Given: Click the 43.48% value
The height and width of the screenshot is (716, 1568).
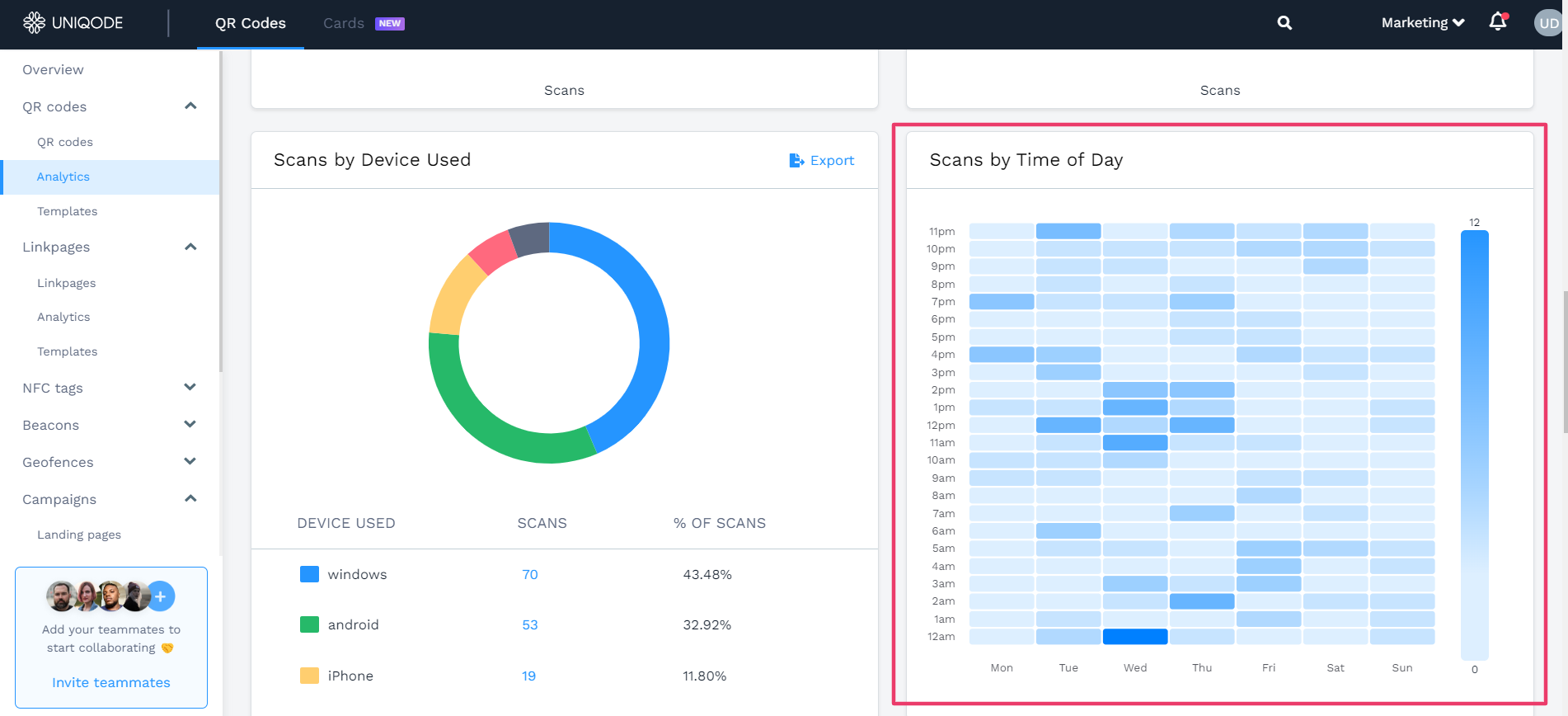Looking at the screenshot, I should [707, 574].
